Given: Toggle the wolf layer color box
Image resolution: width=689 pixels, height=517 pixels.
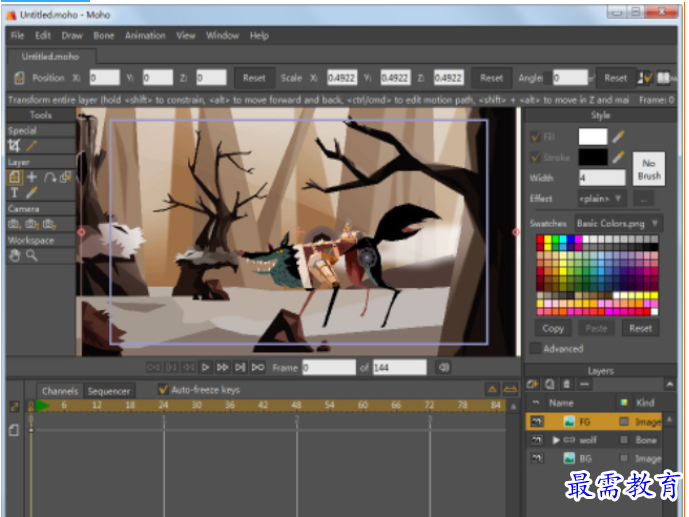Looking at the screenshot, I should click(x=624, y=440).
